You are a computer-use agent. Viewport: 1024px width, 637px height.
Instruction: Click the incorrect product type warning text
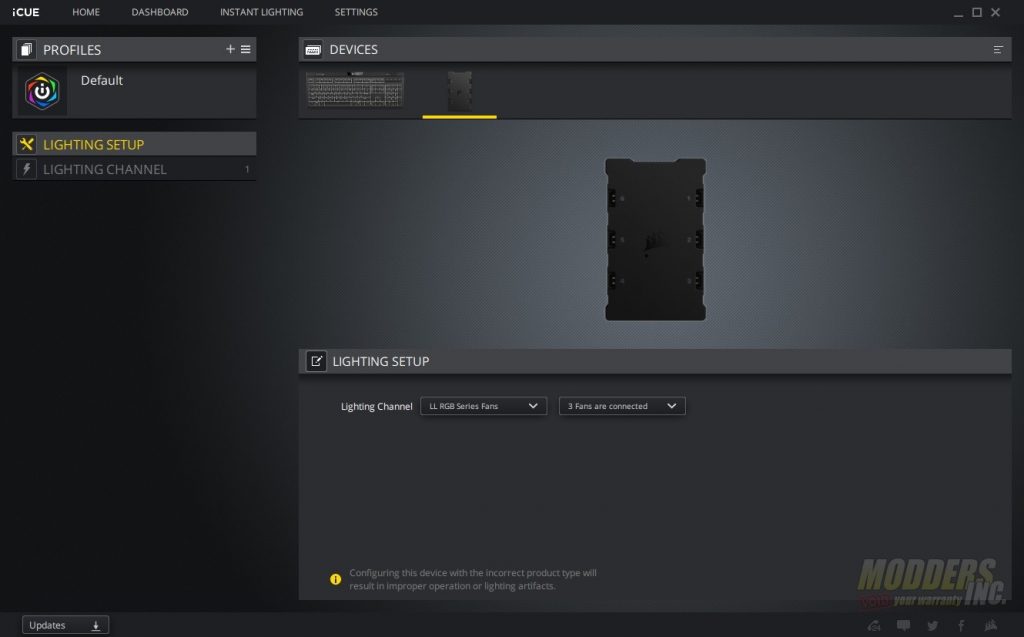tap(473, 580)
